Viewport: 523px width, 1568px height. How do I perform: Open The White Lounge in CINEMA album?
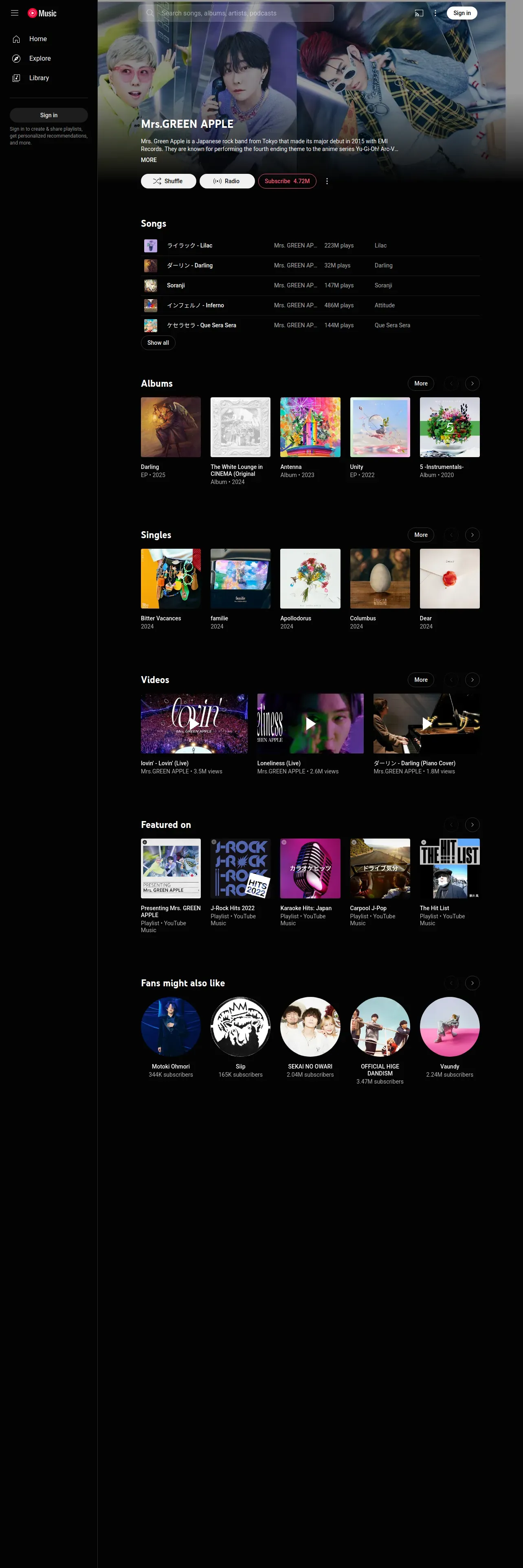click(x=240, y=427)
